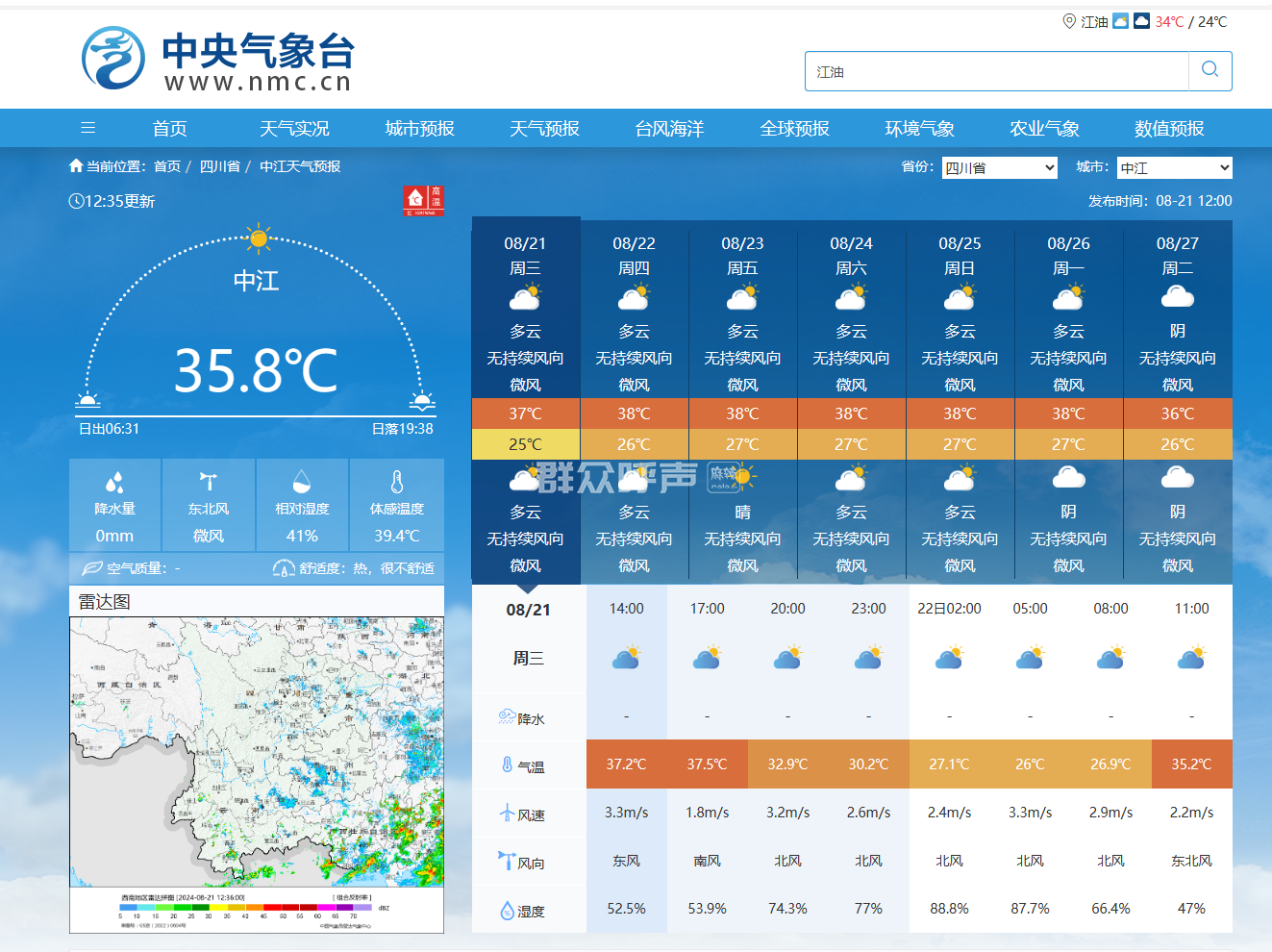Open the 台风海洋 menu item
1272x952 pixels.
tap(669, 128)
